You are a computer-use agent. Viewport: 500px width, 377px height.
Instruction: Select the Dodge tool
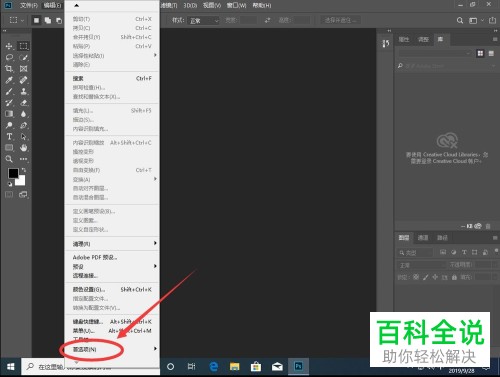(x=9, y=125)
